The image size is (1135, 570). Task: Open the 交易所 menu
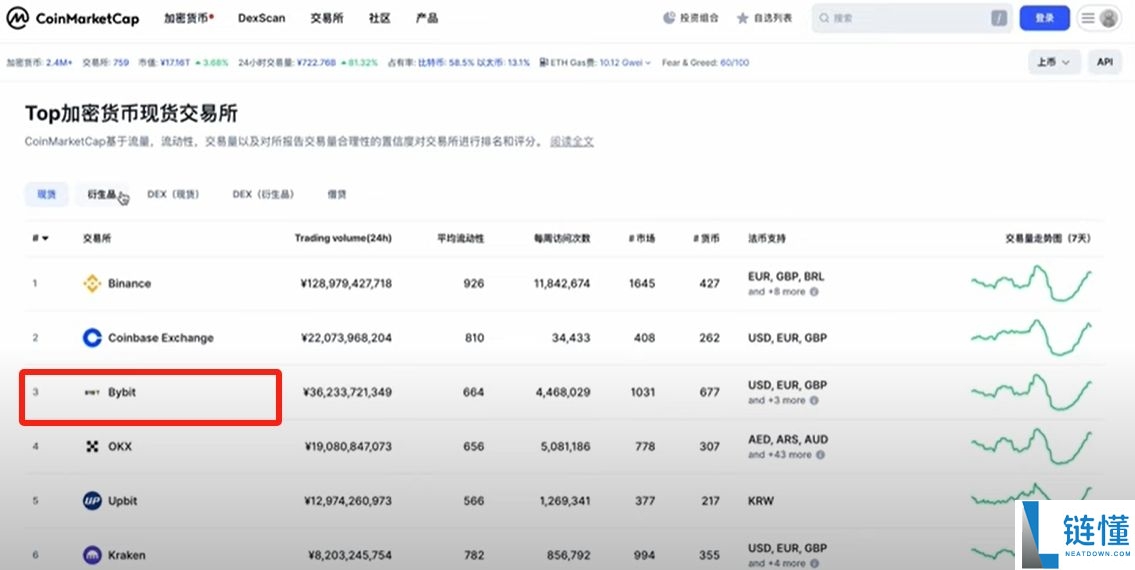pos(326,18)
